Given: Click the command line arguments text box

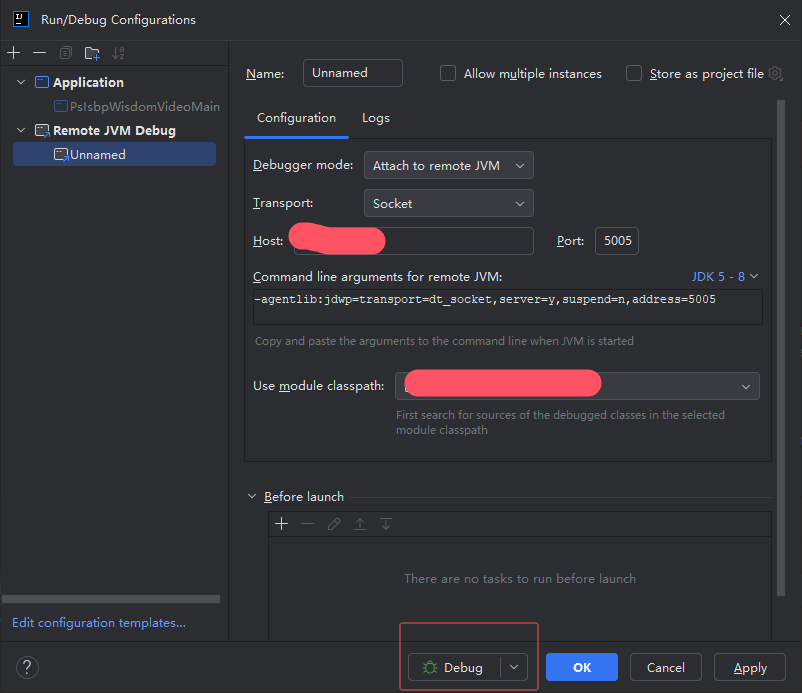Looking at the screenshot, I should [x=507, y=306].
